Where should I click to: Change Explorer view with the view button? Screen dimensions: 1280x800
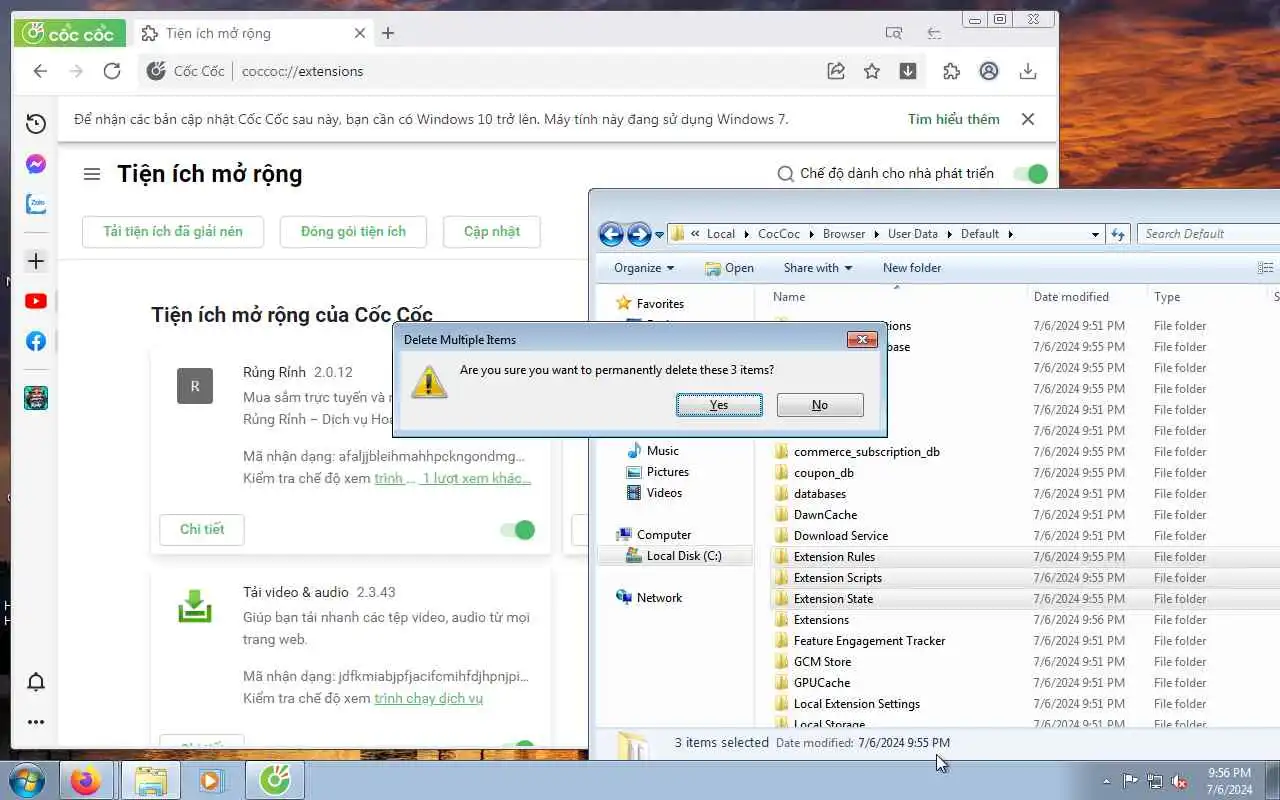pos(1266,268)
